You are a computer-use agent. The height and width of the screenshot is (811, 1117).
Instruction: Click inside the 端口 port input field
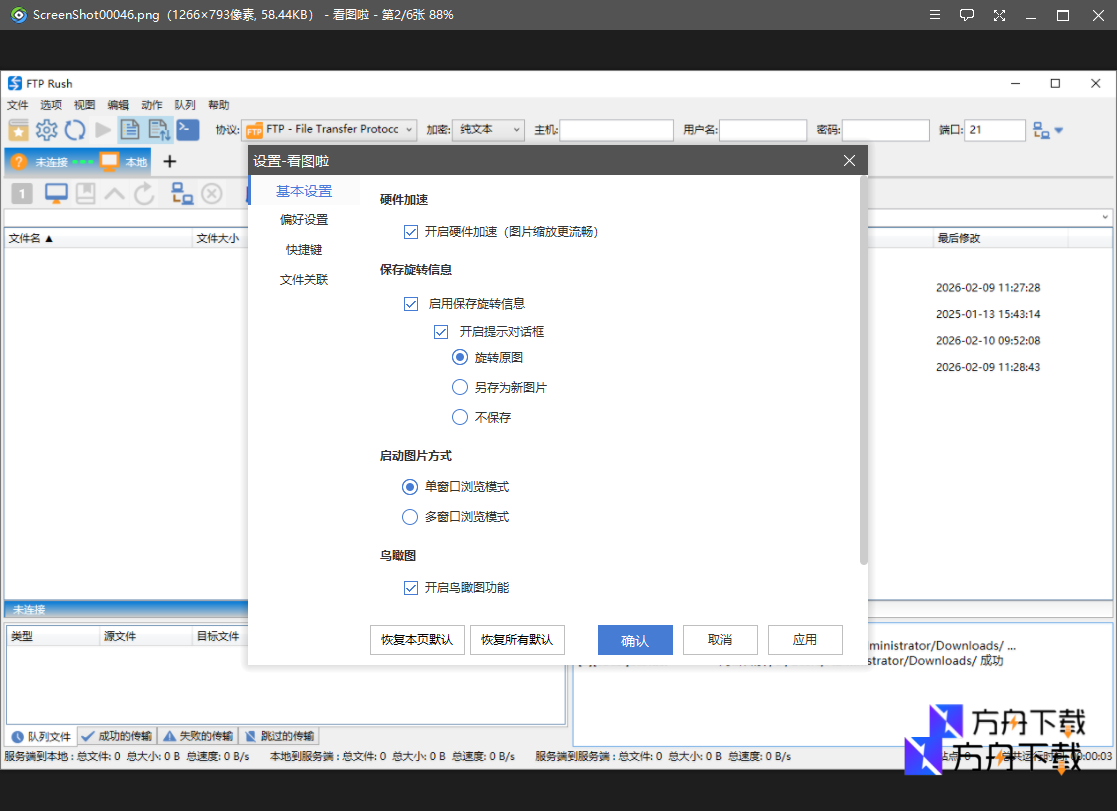click(x=993, y=130)
